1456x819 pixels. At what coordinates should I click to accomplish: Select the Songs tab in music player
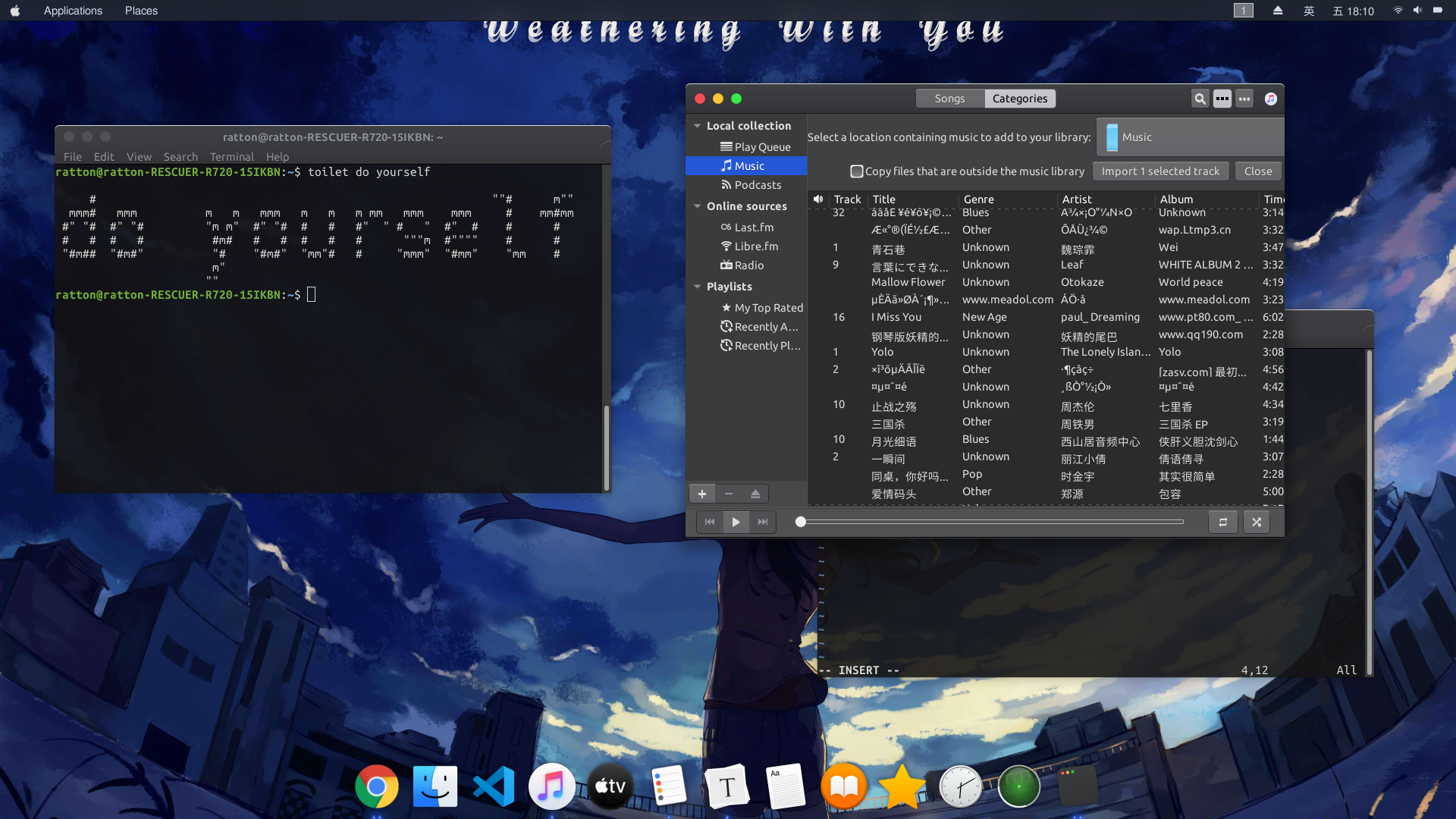(x=950, y=98)
